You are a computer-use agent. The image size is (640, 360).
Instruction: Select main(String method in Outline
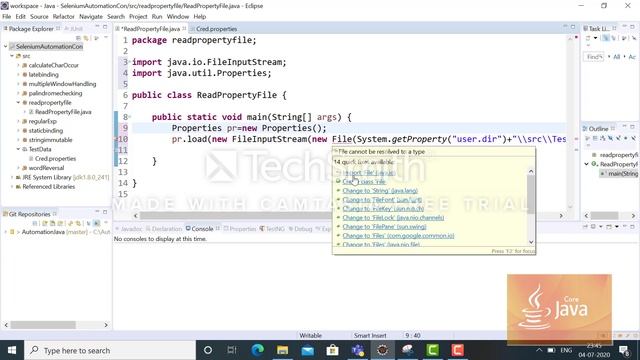pos(622,173)
